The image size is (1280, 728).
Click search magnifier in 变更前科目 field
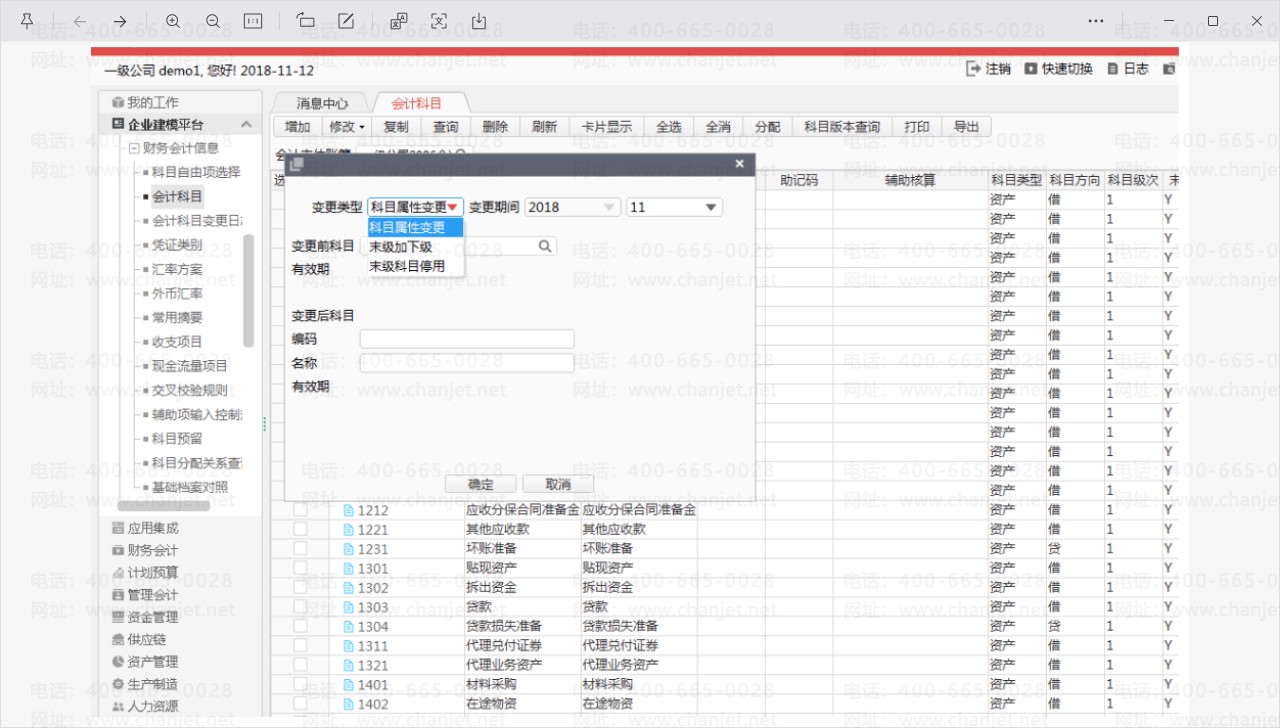tap(546, 245)
